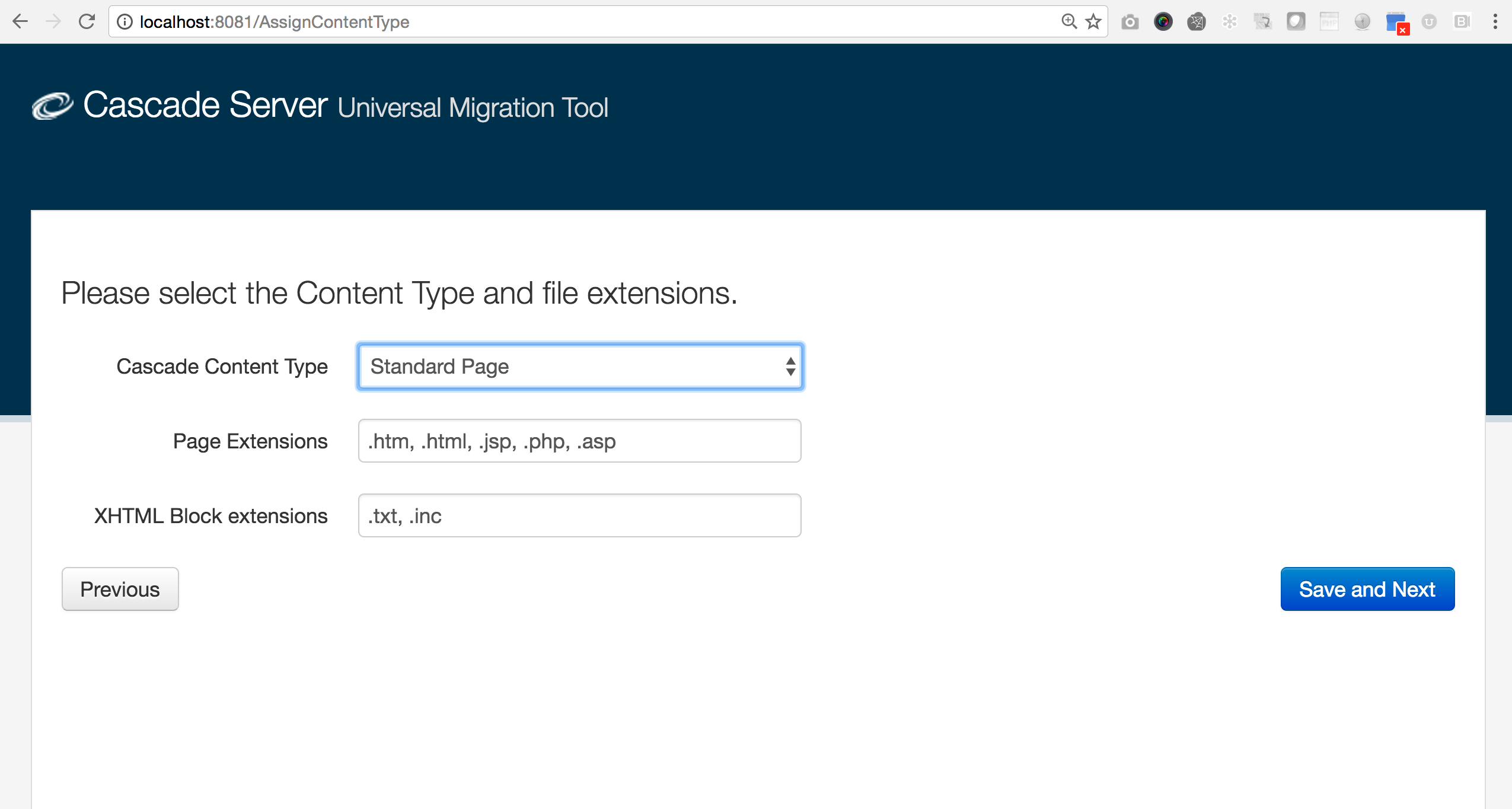Image resolution: width=1512 pixels, height=809 pixels.
Task: Click the Cascade Content Type label
Action: click(x=222, y=367)
